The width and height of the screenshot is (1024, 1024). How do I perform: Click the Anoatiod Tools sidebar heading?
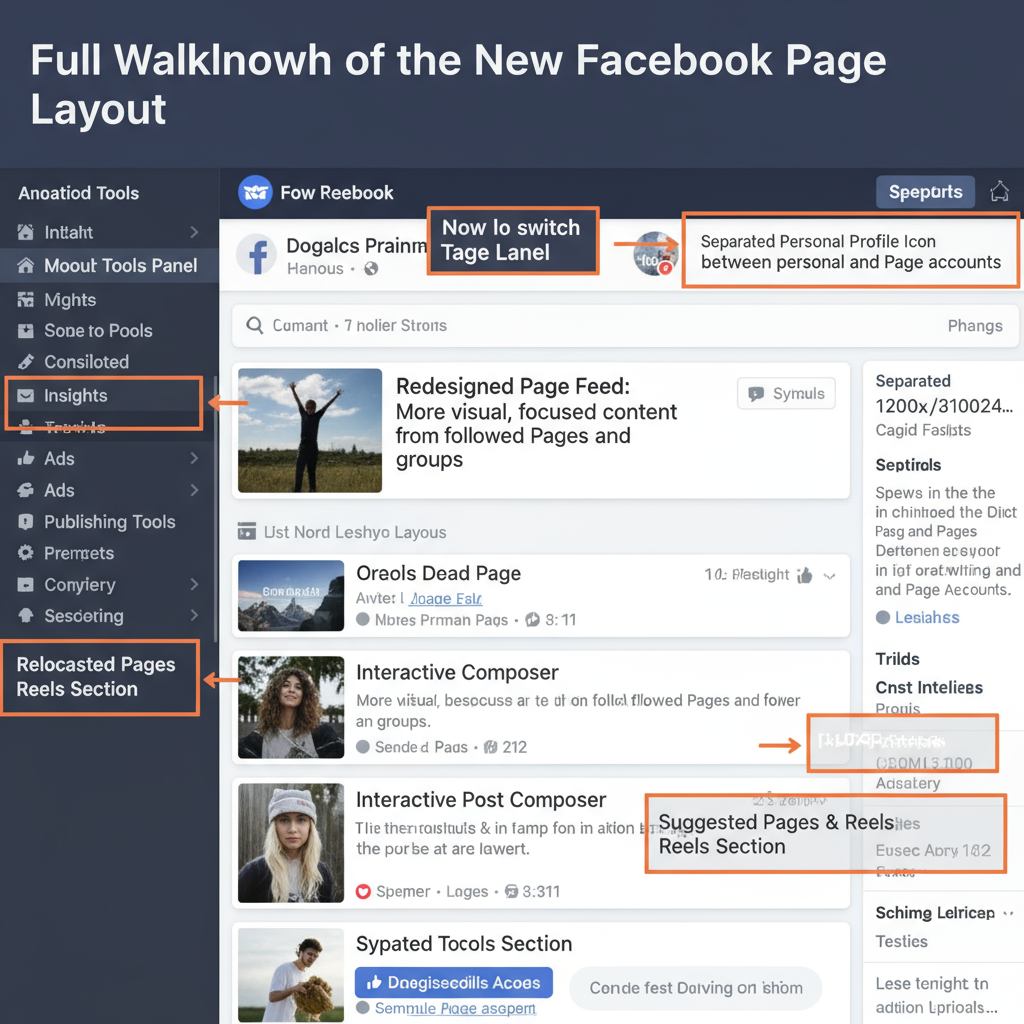click(78, 193)
